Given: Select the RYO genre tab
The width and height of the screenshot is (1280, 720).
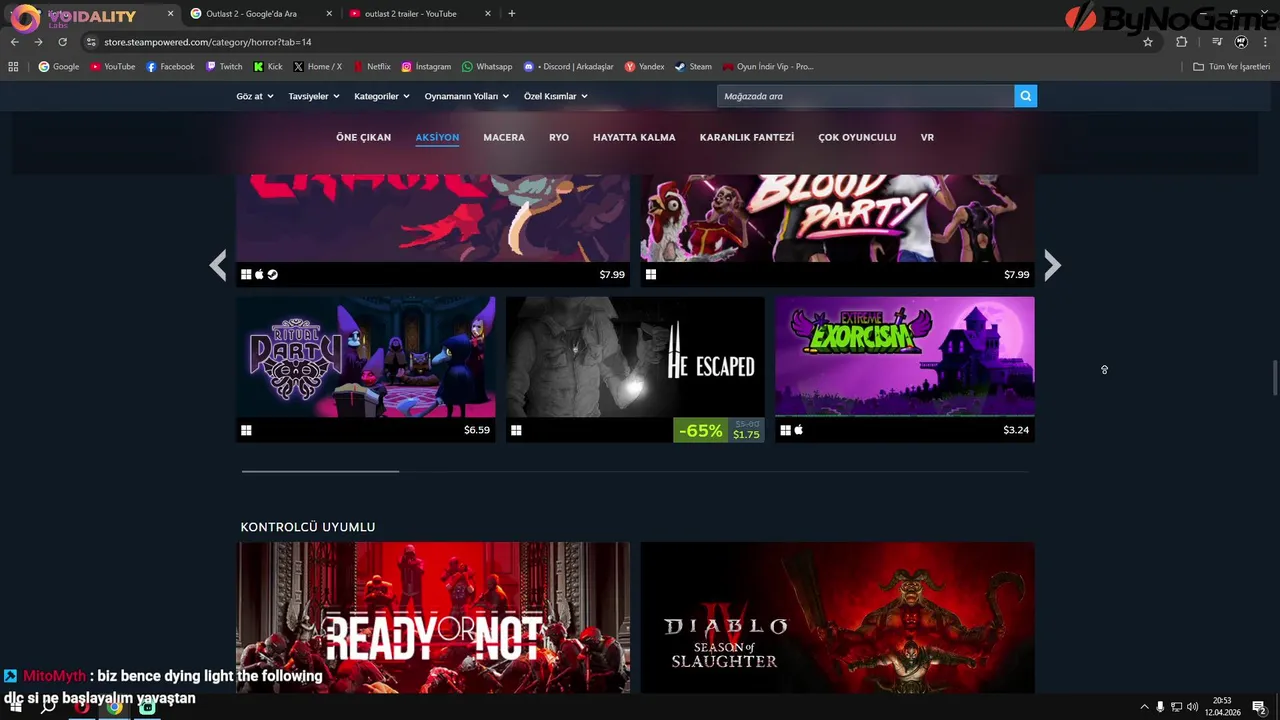Looking at the screenshot, I should [559, 137].
